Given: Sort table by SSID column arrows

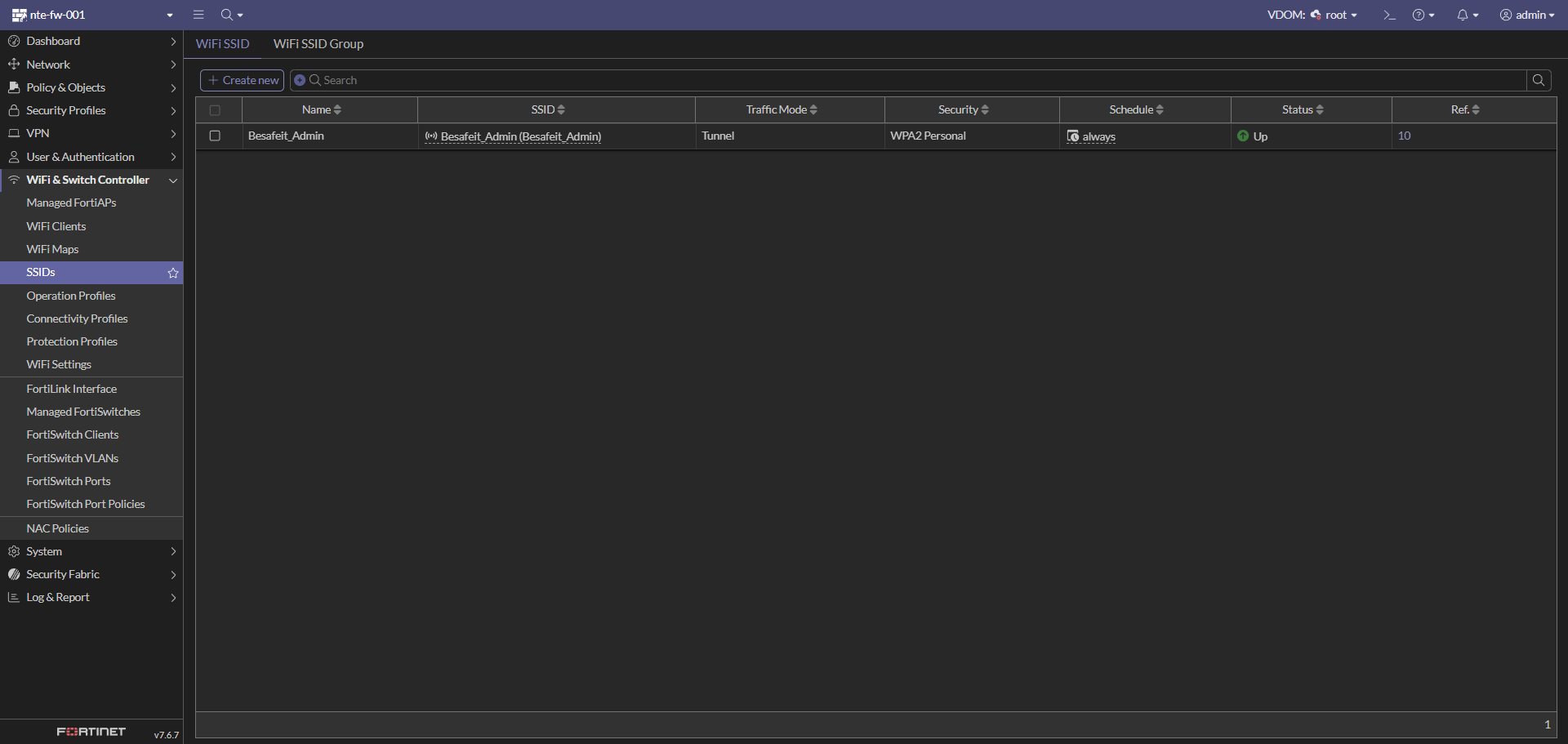Looking at the screenshot, I should (x=561, y=109).
